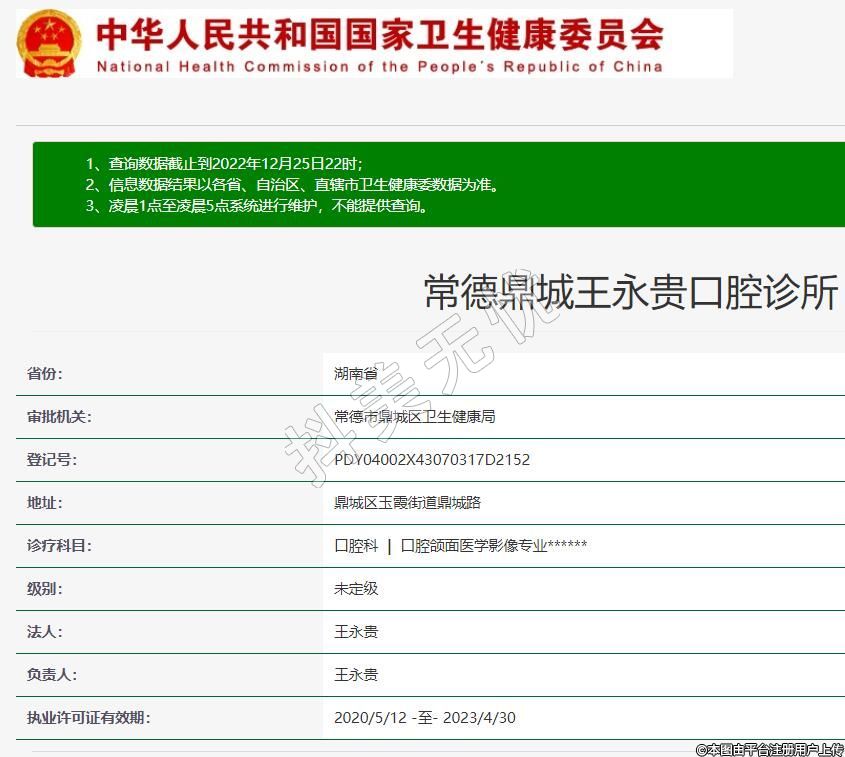Click the copyright watermark at bottom right

click(x=769, y=749)
